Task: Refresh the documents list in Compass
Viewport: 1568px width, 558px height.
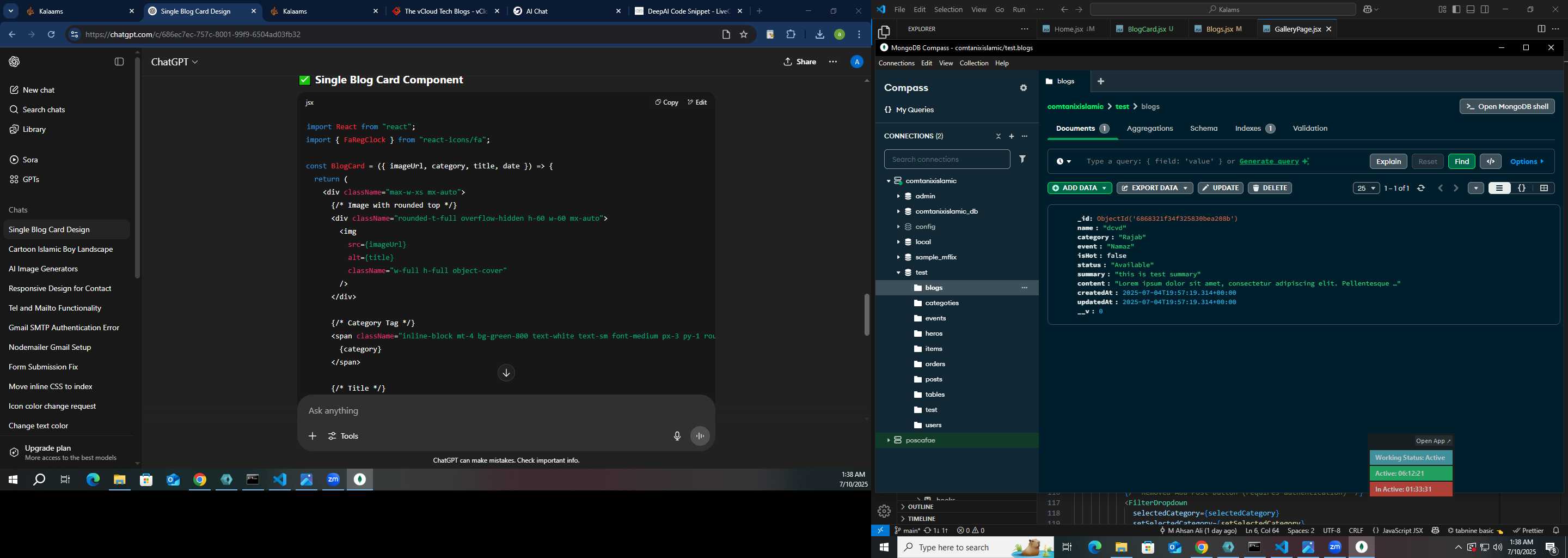Action: (1420, 188)
